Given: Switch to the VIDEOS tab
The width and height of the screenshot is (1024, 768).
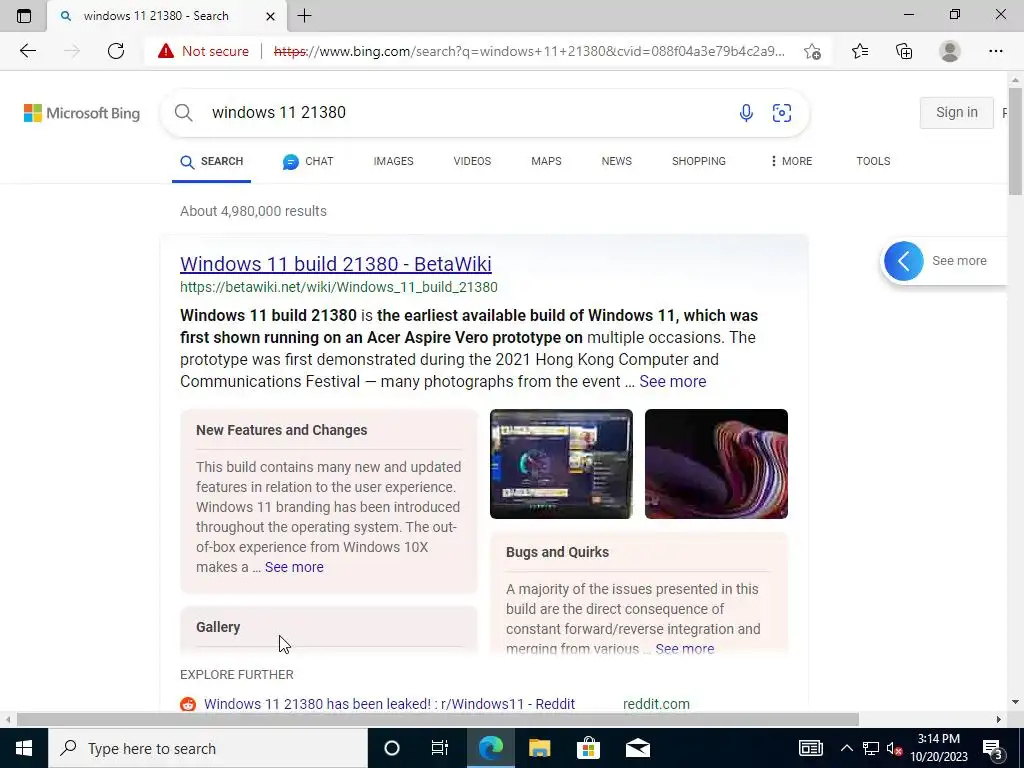Looking at the screenshot, I should (x=472, y=161).
